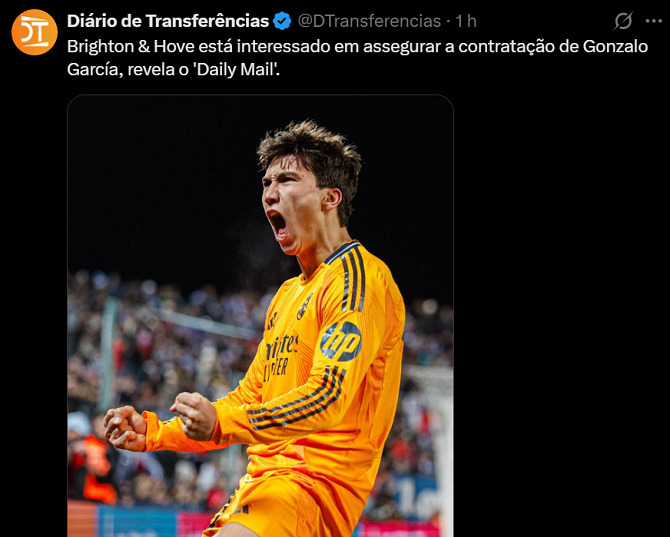Open Diário de Transferências display name

[168, 21]
